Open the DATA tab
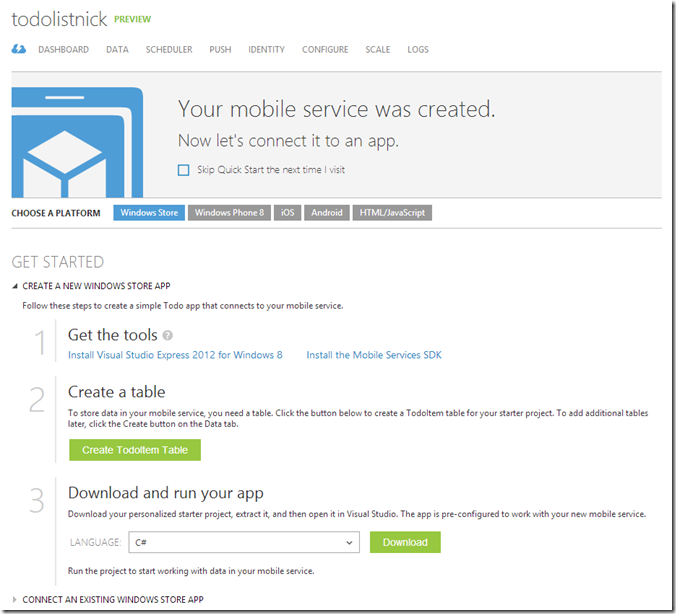676x614 pixels. [117, 50]
